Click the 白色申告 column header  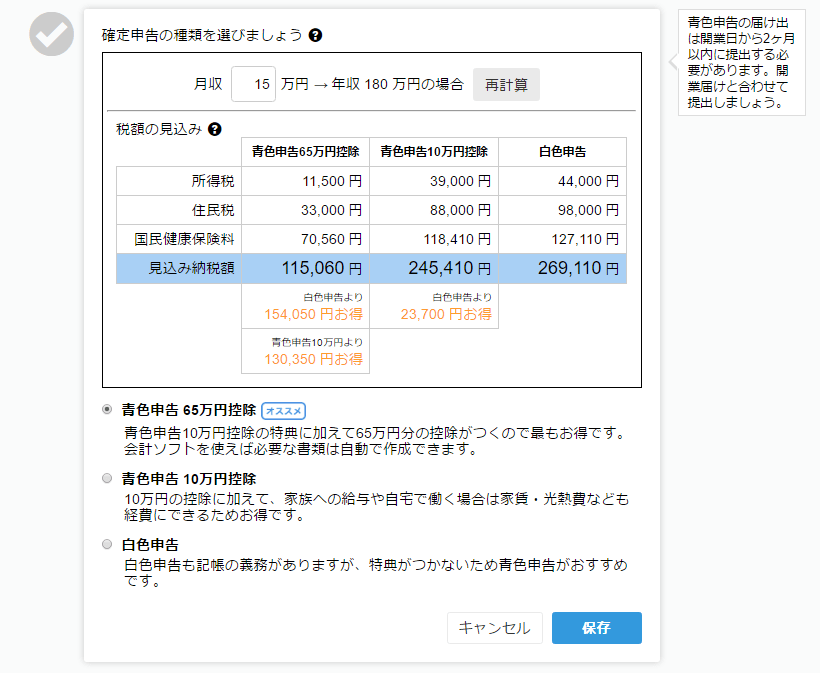click(562, 152)
